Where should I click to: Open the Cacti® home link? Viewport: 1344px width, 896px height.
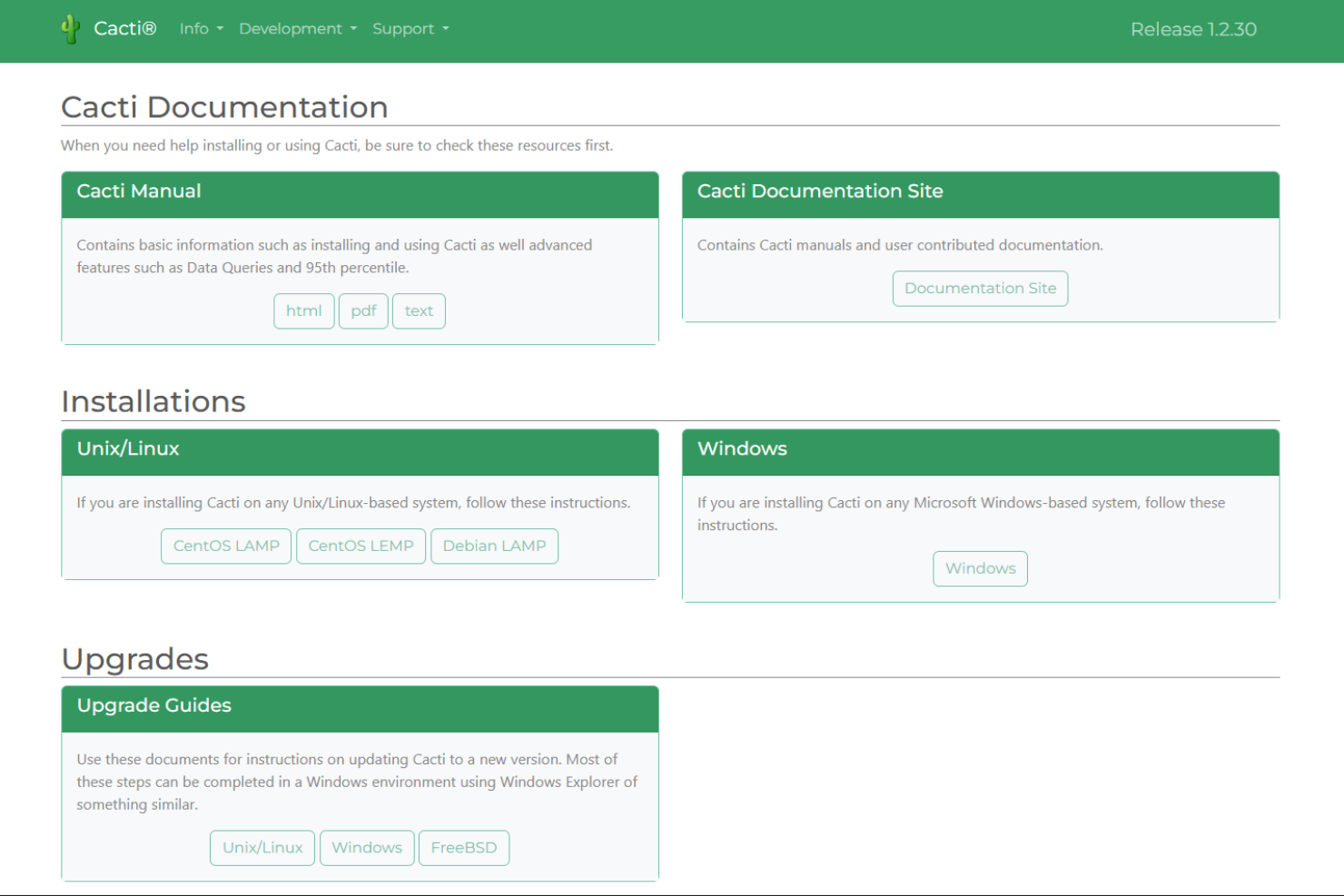coord(125,29)
